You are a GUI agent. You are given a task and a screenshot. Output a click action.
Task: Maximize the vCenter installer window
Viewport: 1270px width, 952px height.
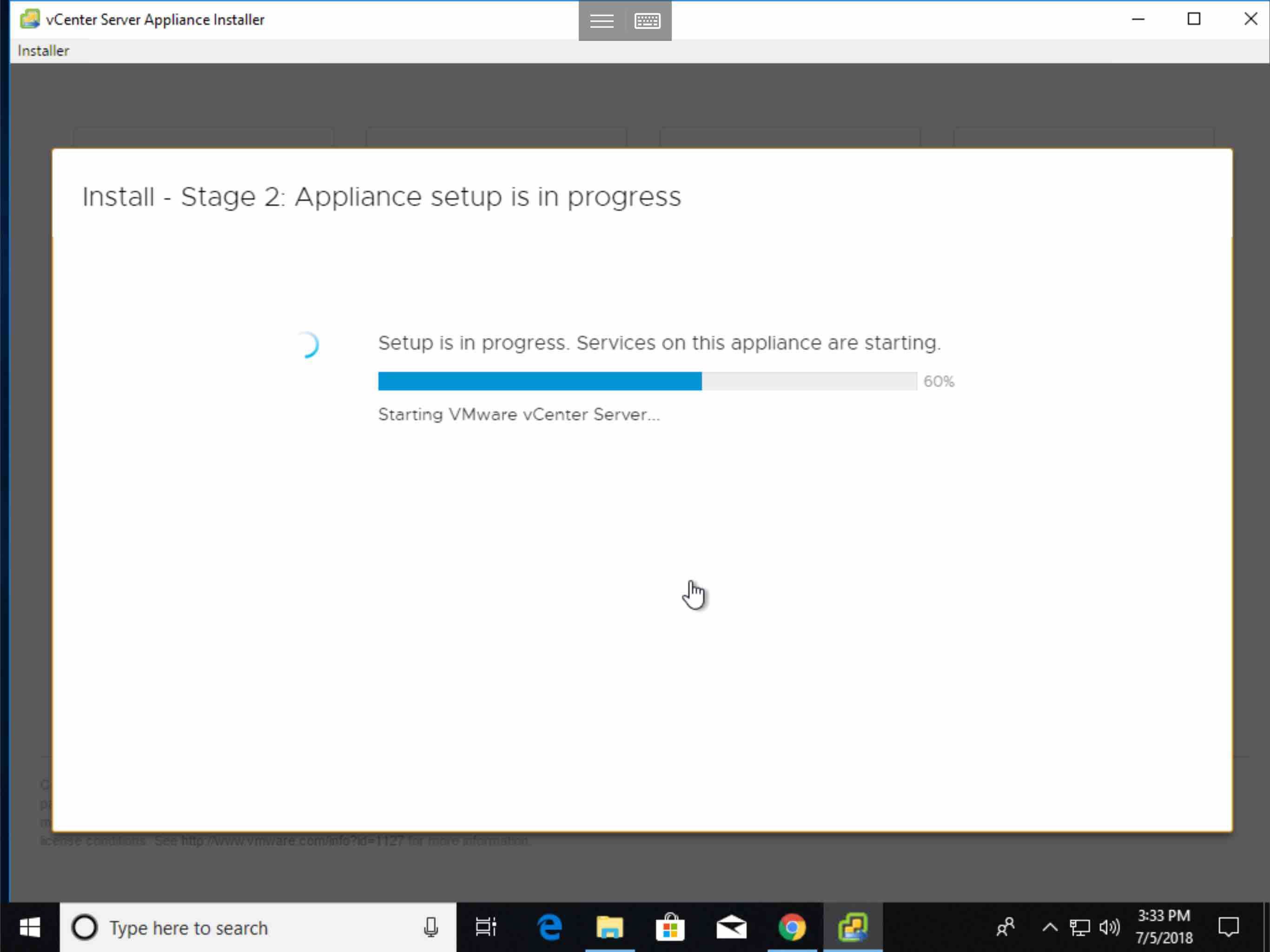(1194, 20)
